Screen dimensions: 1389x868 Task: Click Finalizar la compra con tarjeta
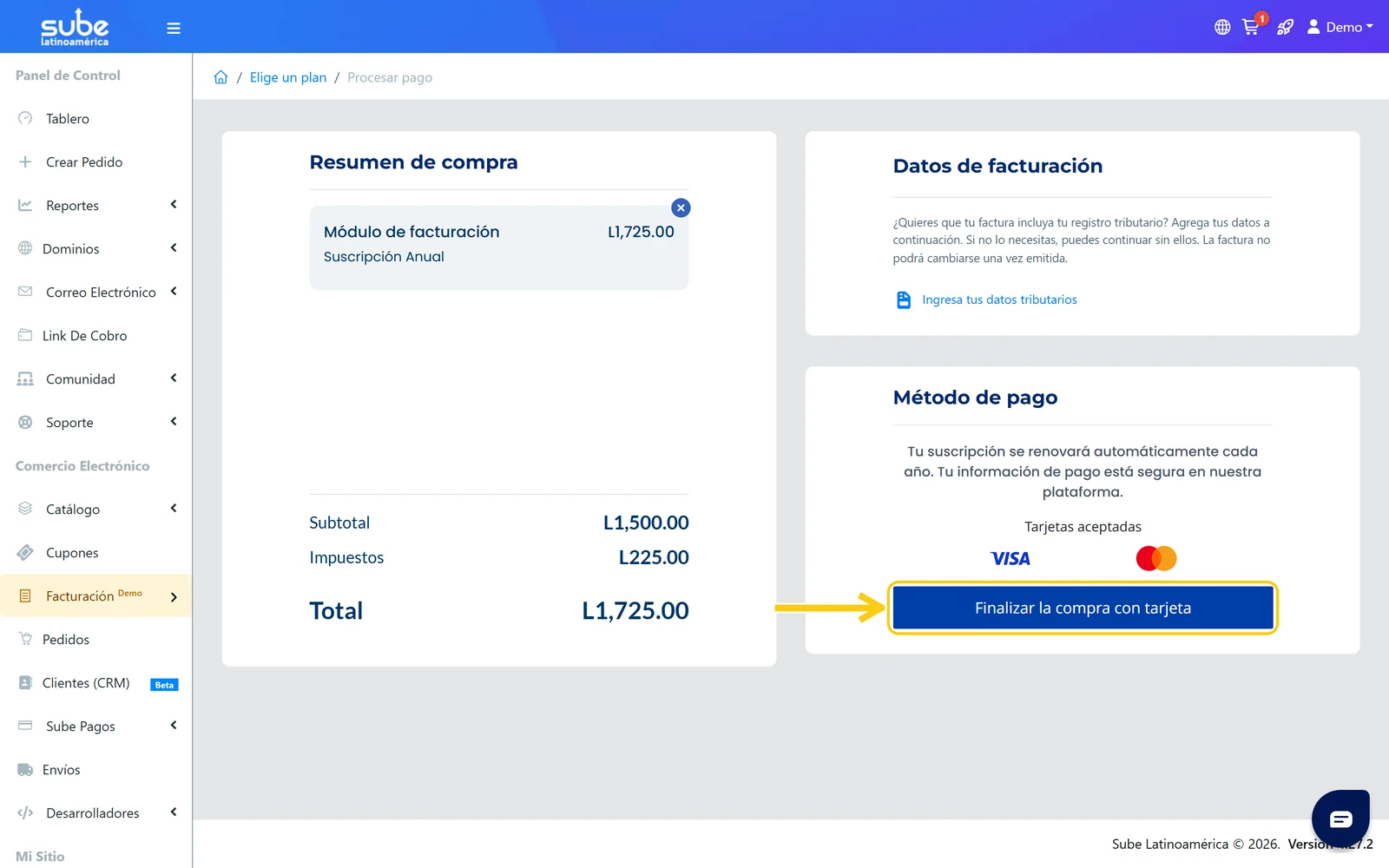pos(1083,608)
